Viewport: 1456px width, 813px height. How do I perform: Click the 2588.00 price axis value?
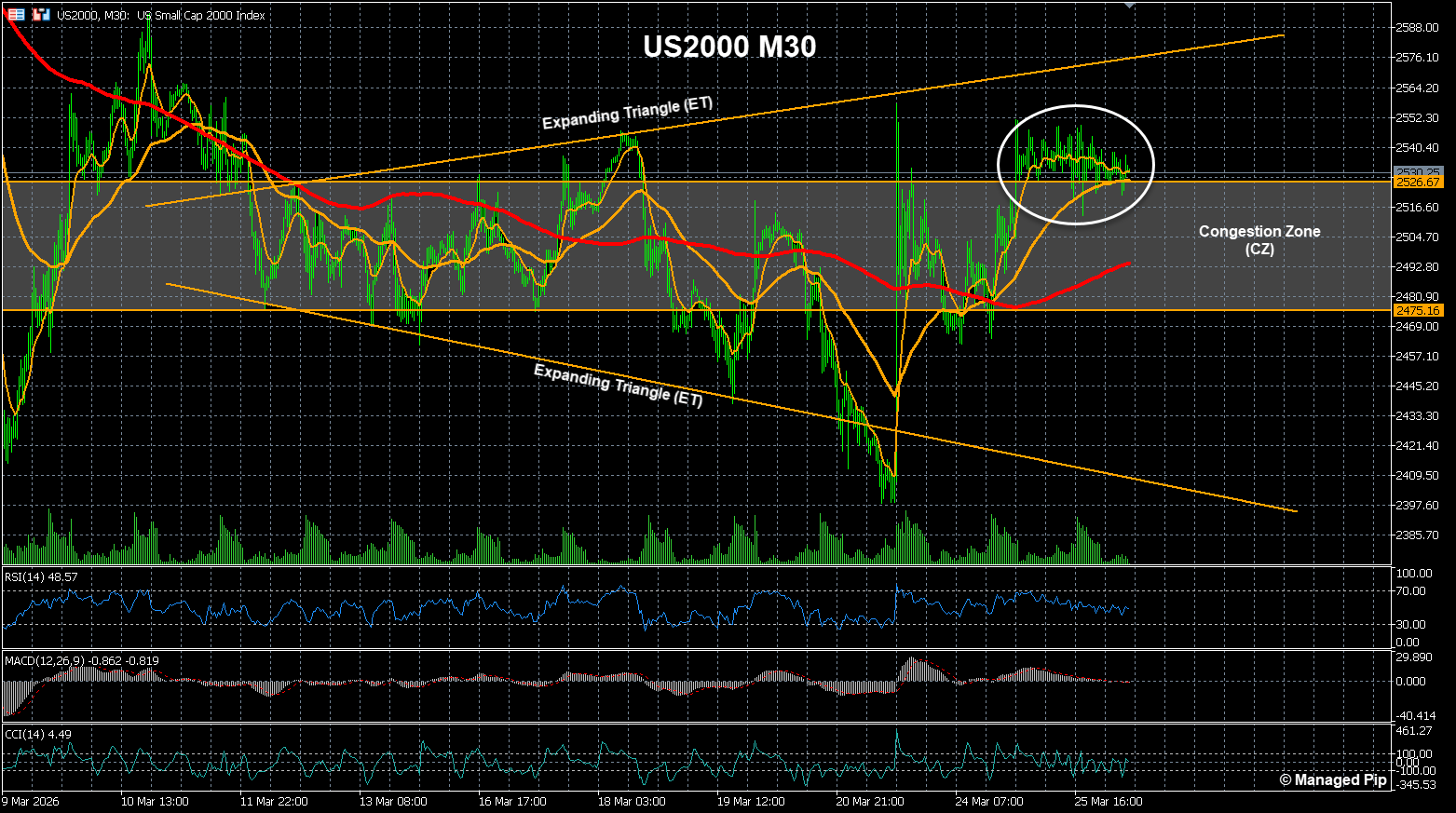coord(1418,28)
